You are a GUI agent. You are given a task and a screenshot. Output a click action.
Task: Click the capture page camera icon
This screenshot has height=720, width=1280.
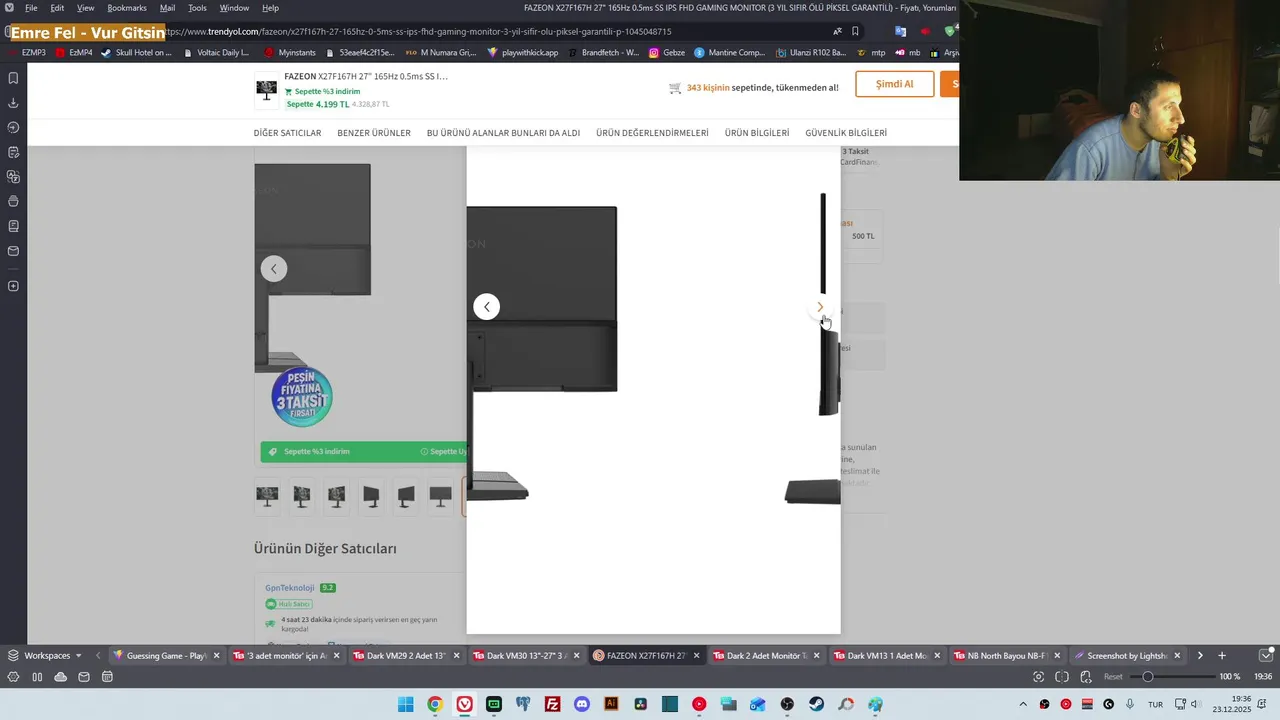click(1038, 677)
